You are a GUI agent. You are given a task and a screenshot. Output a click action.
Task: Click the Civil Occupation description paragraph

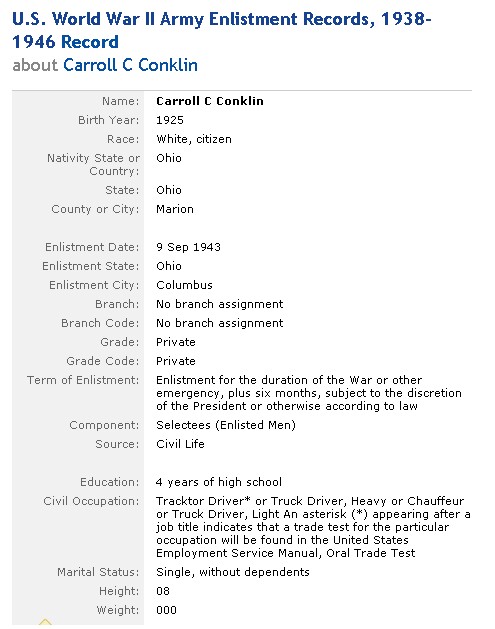point(313,527)
